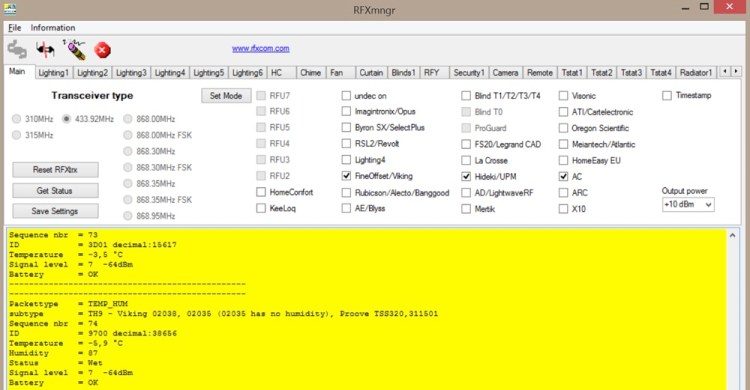Viewport: 750px width, 390px height.
Task: Switch to the Lighting5 tab
Action: point(209,73)
